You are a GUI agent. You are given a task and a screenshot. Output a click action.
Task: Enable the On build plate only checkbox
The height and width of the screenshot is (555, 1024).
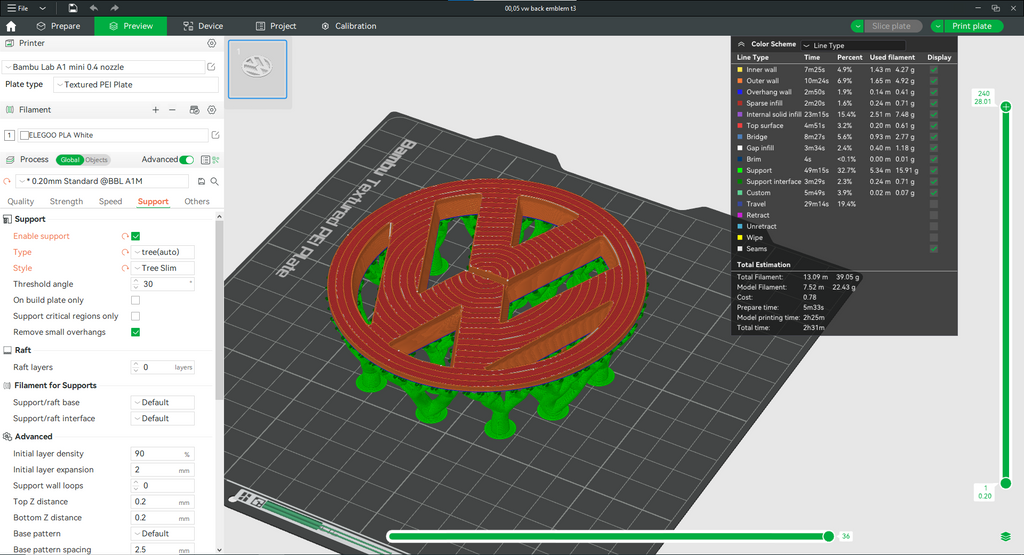[136, 300]
